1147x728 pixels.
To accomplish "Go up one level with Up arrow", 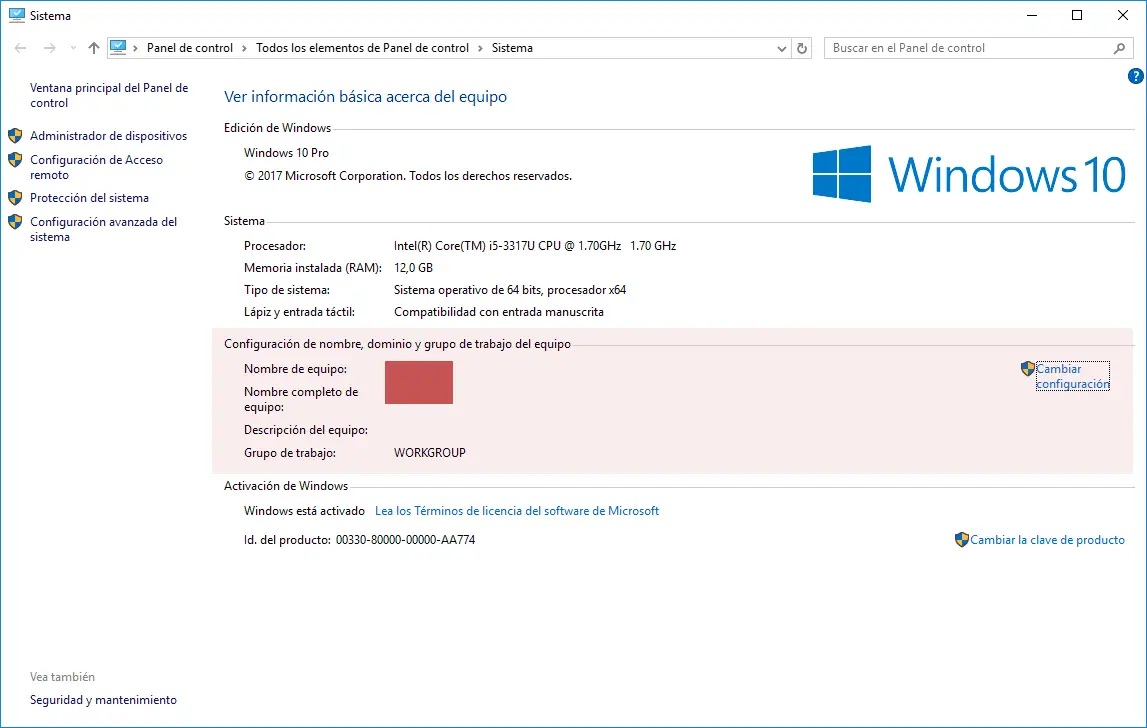I will [94, 48].
